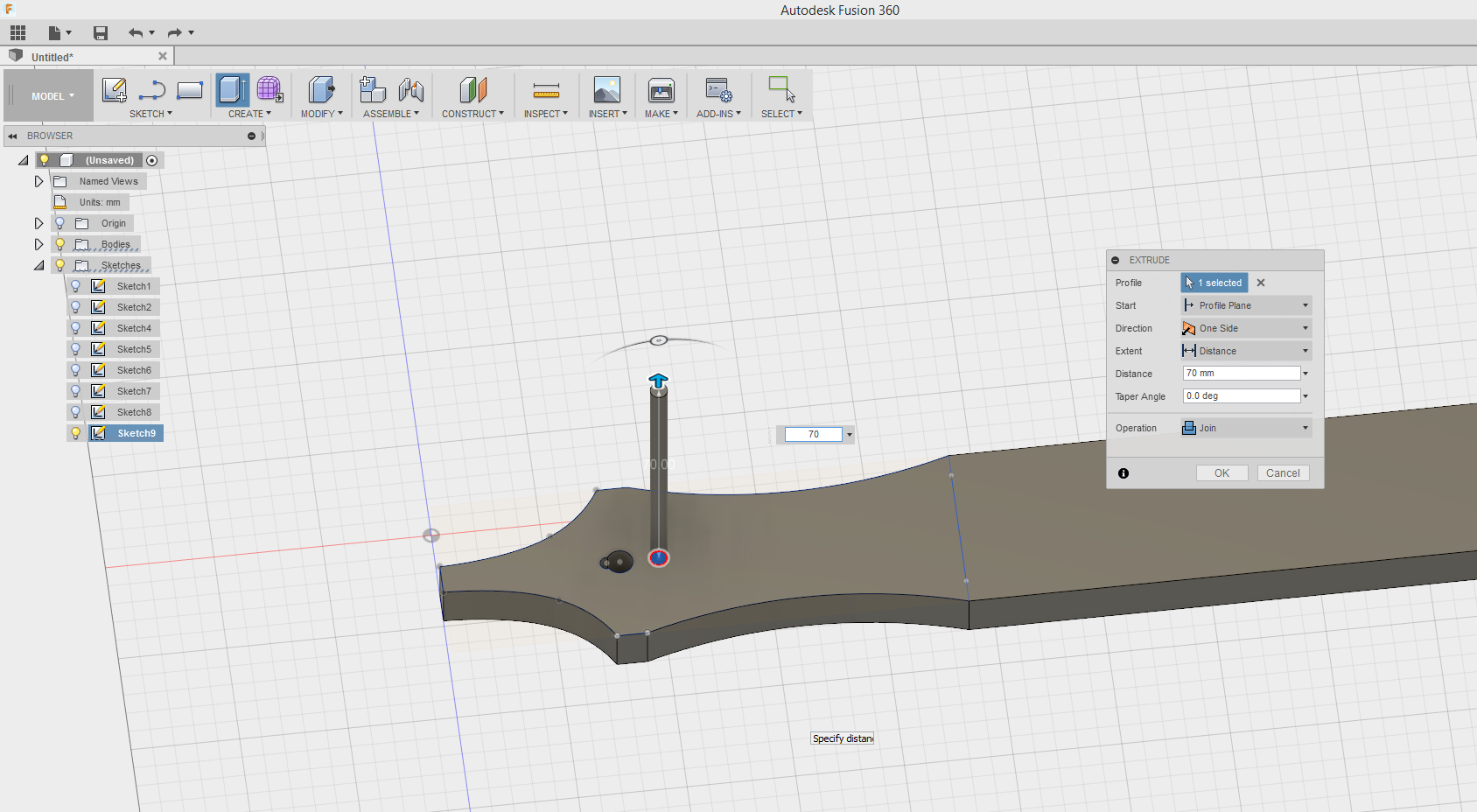Click the Press Pull modify icon

point(321,90)
